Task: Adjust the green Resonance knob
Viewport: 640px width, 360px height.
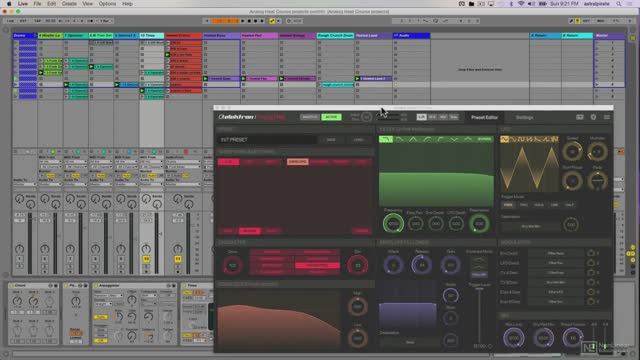Action: tap(479, 224)
